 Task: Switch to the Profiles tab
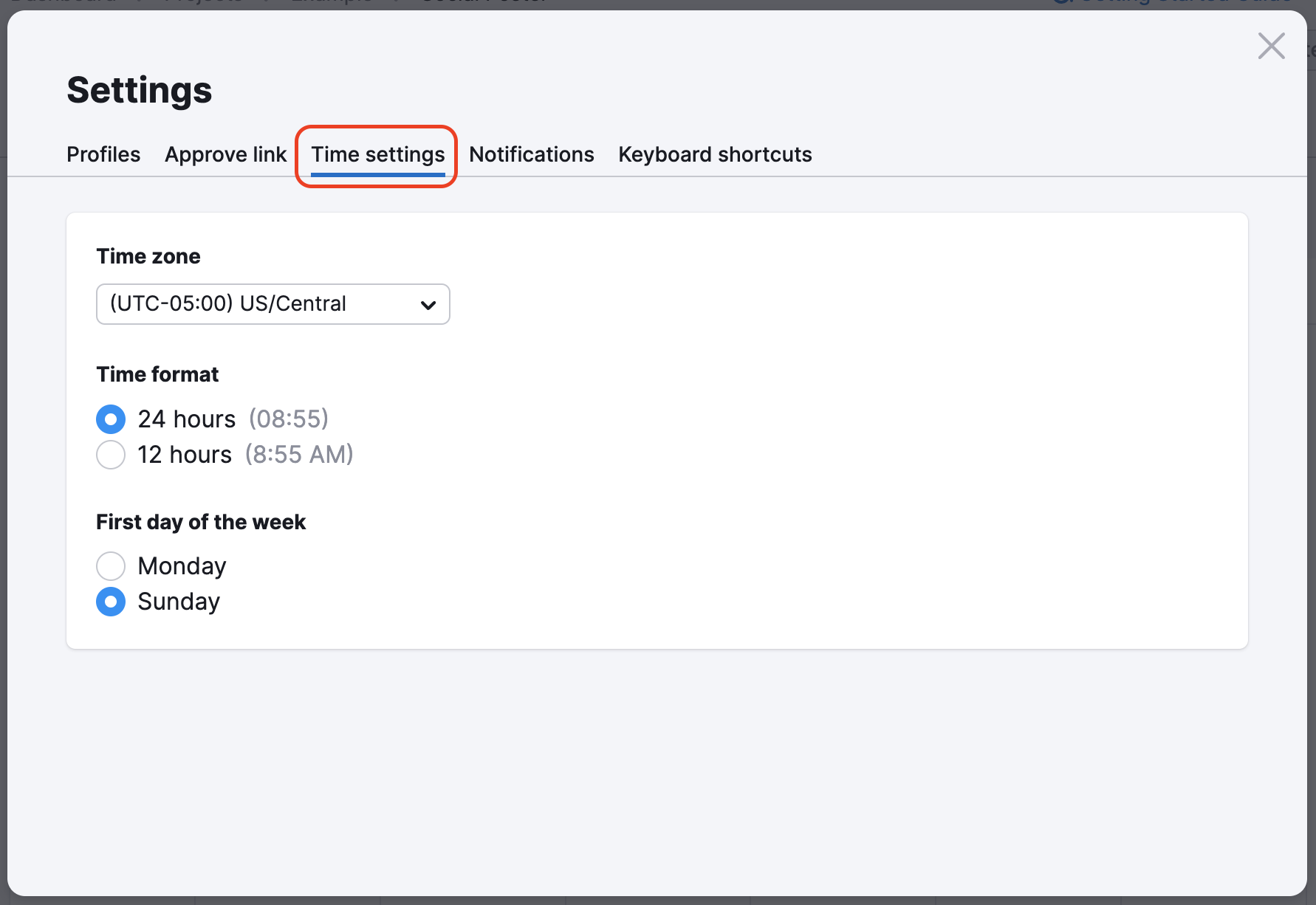(103, 154)
